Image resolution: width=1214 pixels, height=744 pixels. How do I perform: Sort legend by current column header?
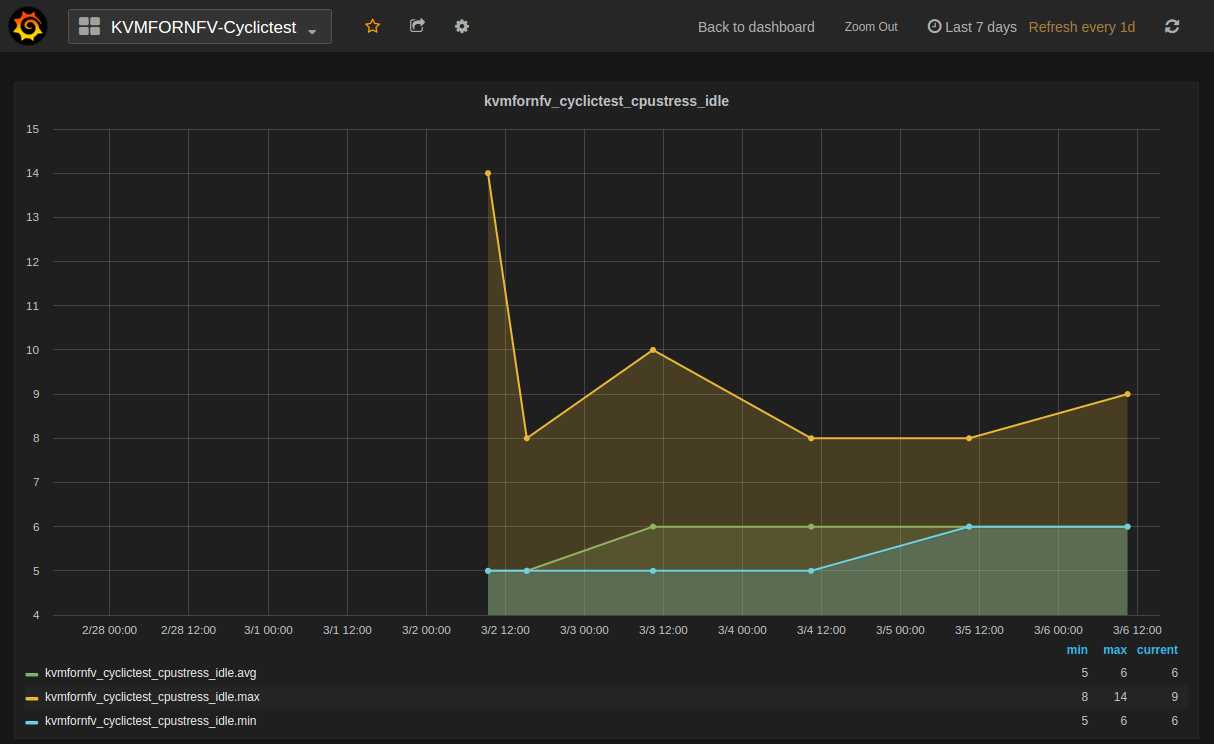1156,650
